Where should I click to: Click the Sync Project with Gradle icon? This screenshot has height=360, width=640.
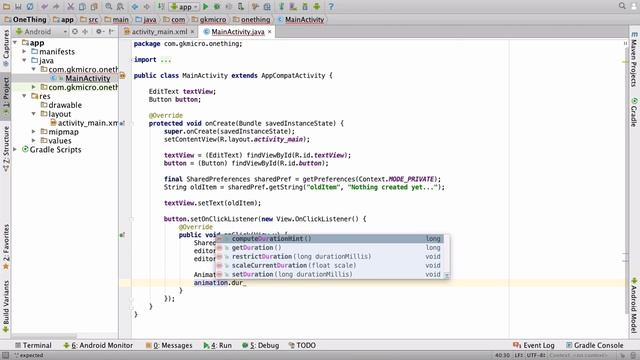coord(282,7)
